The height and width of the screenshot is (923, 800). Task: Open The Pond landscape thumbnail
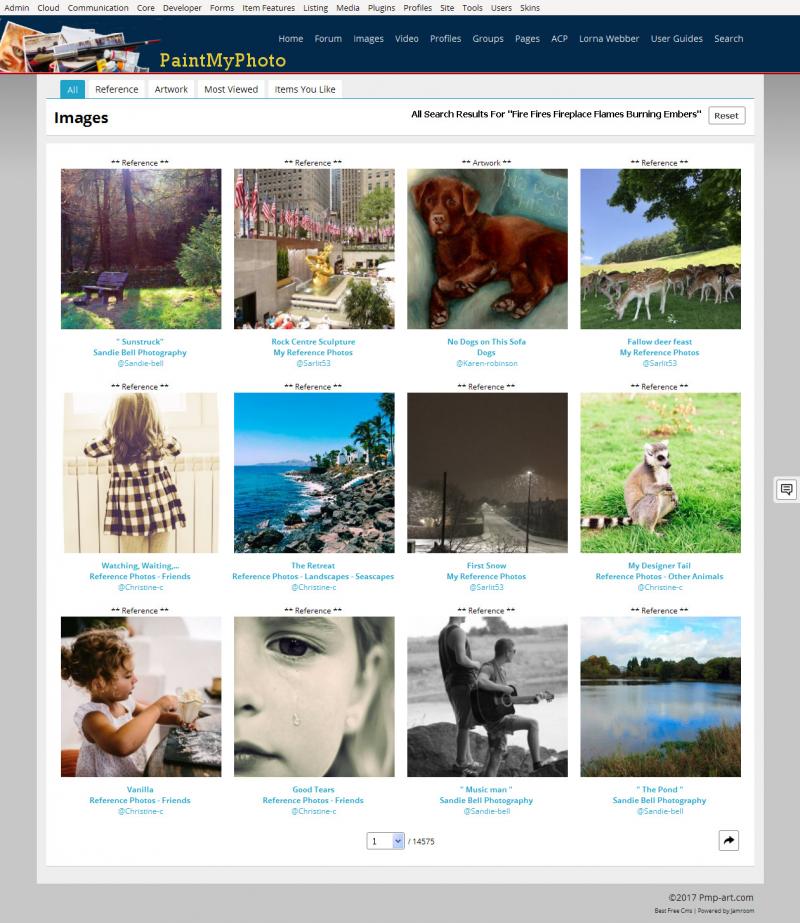tap(660, 696)
